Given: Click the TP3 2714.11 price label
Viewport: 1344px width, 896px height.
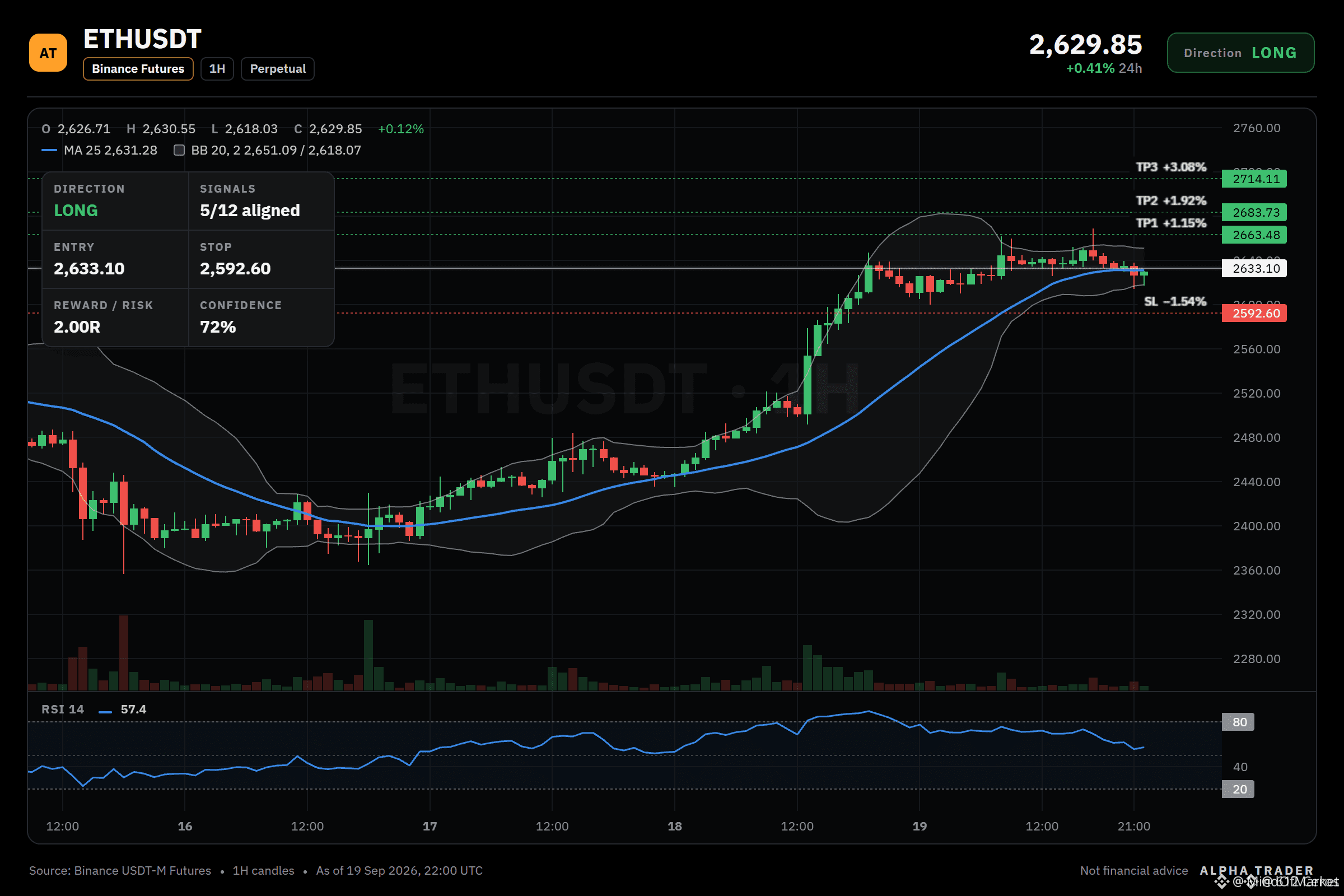Looking at the screenshot, I should coord(1254,179).
